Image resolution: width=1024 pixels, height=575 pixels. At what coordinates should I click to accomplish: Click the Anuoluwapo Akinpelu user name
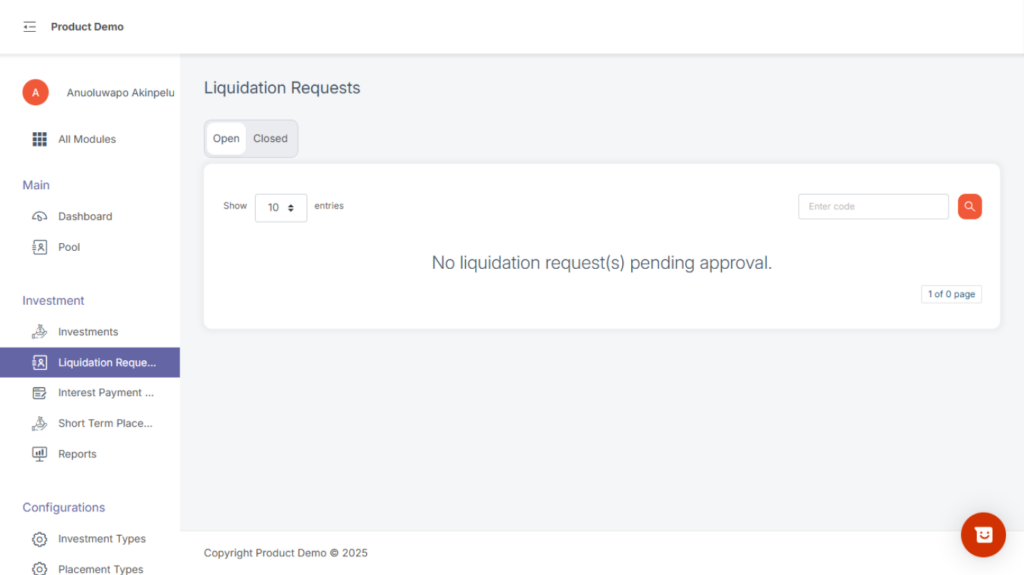(120, 93)
